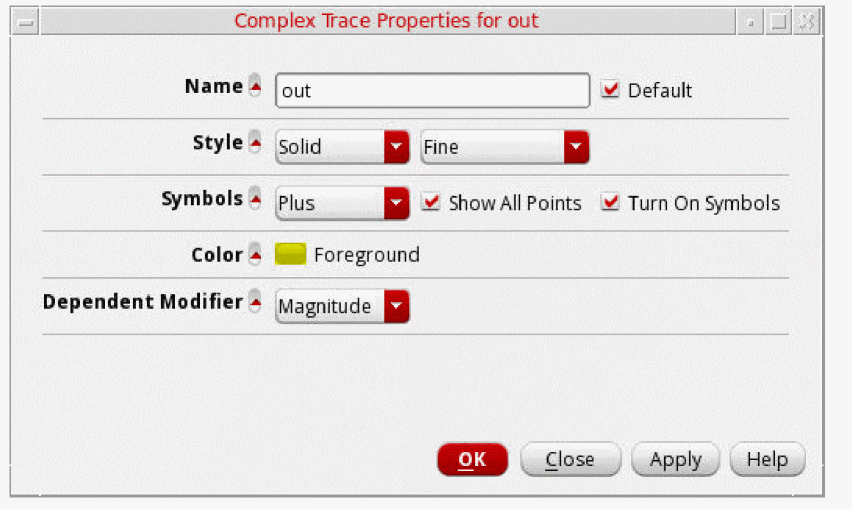The image size is (852, 509).
Task: Uncheck the Default name checkbox
Action: [x=610, y=90]
